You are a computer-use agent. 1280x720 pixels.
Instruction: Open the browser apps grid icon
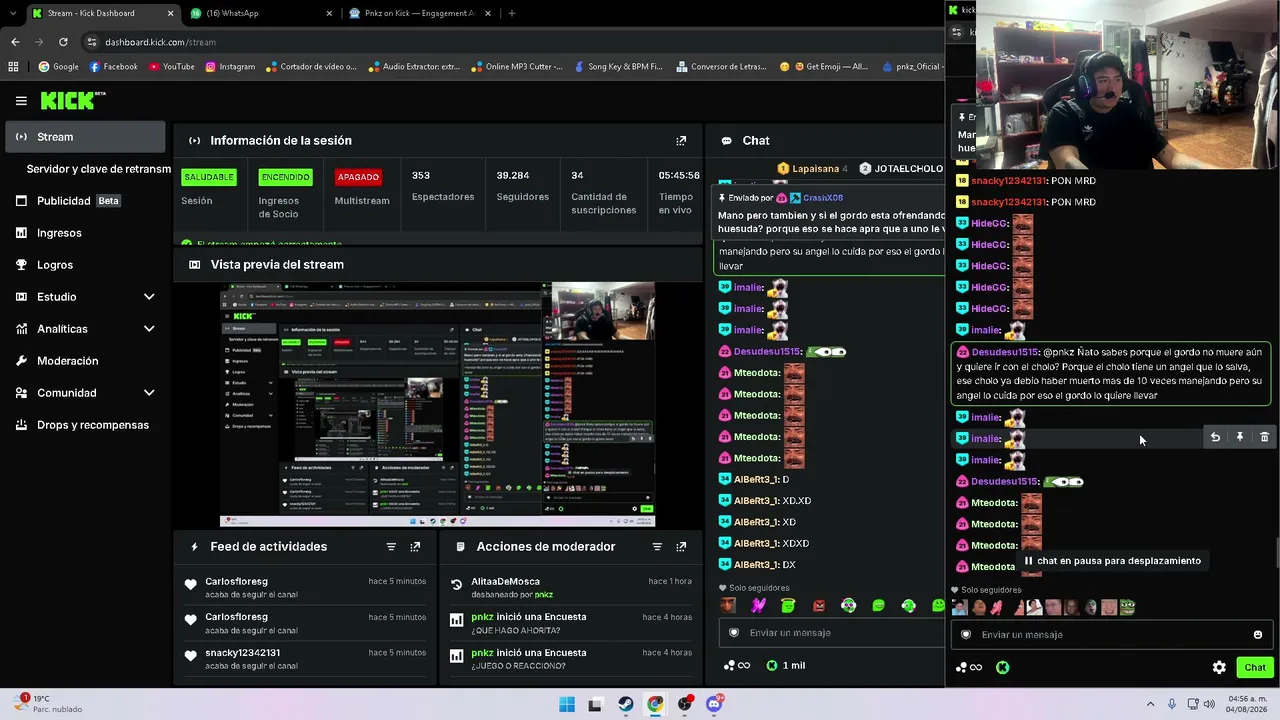13,67
